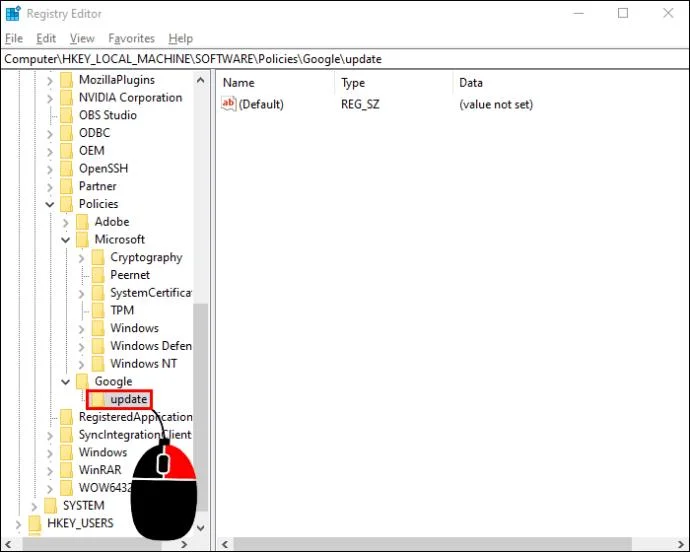Expand the ODBC key
The width and height of the screenshot is (690, 552).
coord(50,134)
